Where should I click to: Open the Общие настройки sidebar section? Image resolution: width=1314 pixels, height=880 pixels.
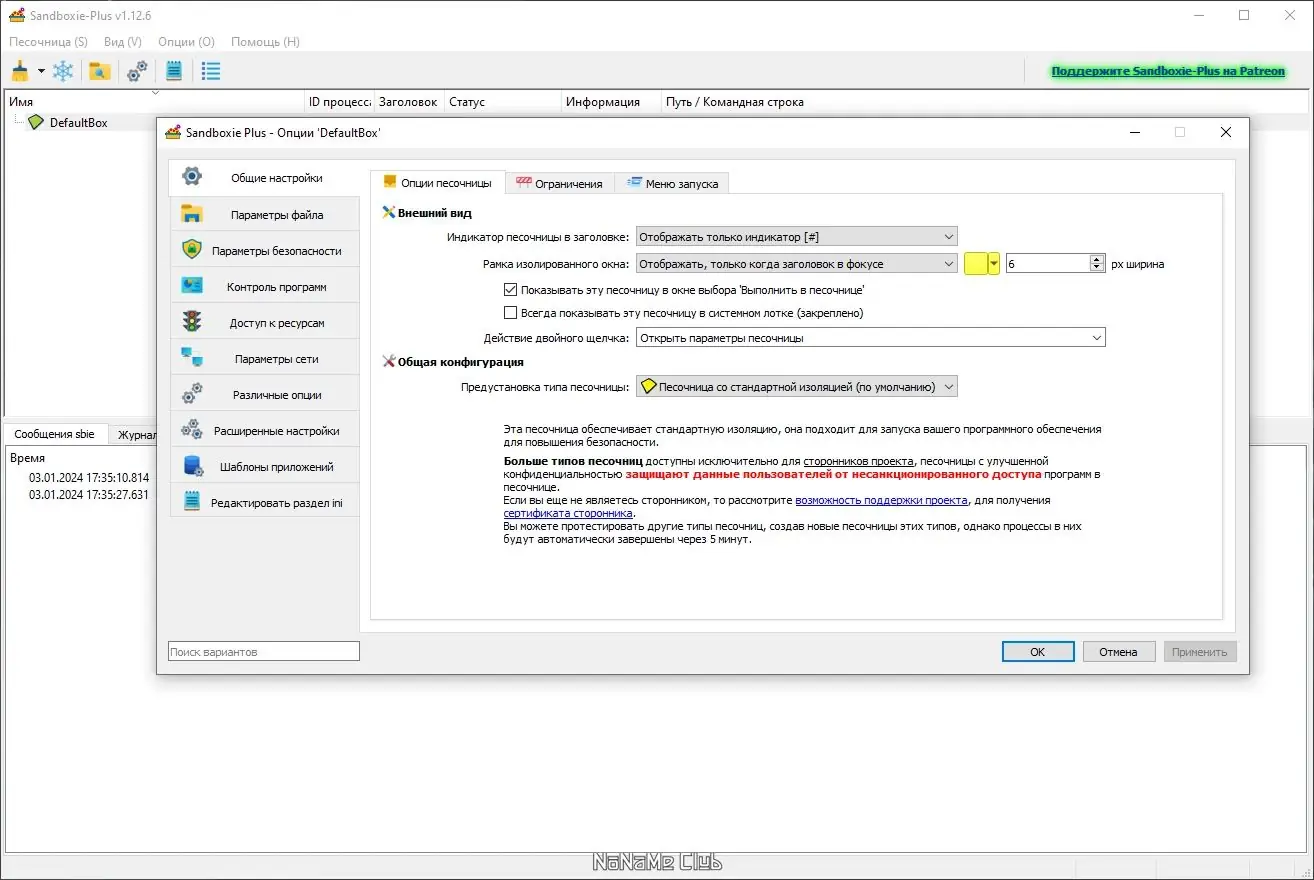pos(264,178)
